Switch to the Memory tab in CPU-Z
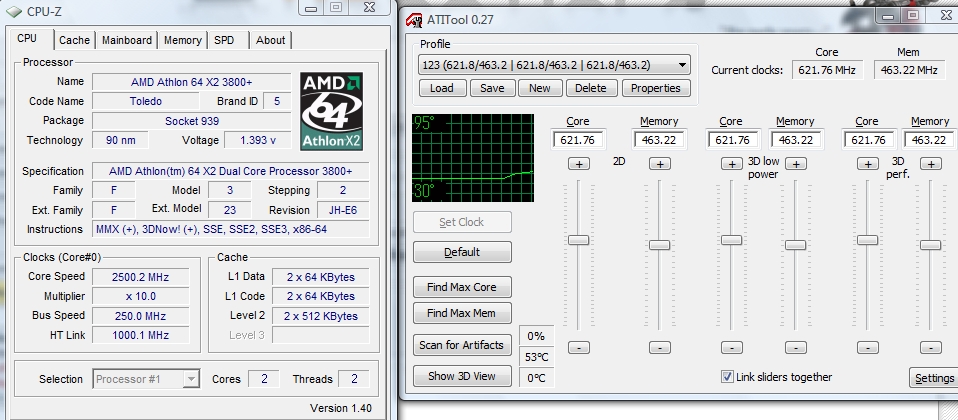958x420 pixels. [x=182, y=40]
